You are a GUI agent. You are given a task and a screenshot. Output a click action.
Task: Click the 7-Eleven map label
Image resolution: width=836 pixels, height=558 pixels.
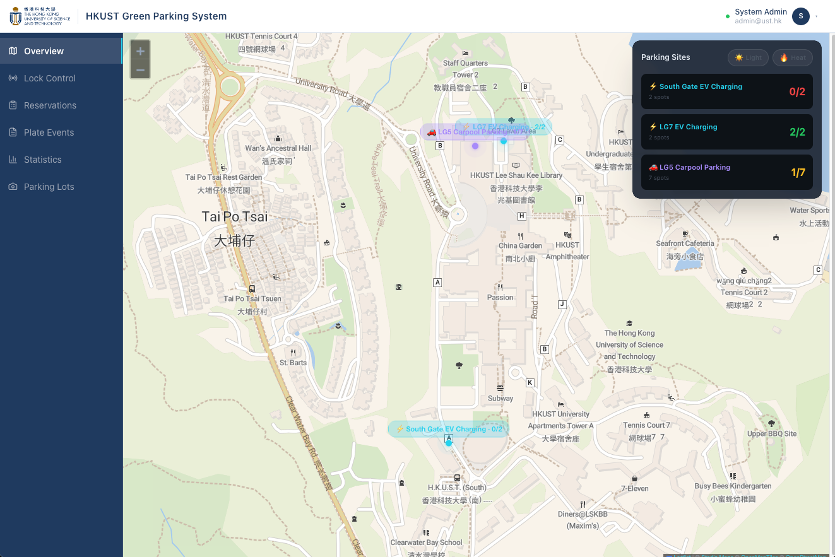634,488
